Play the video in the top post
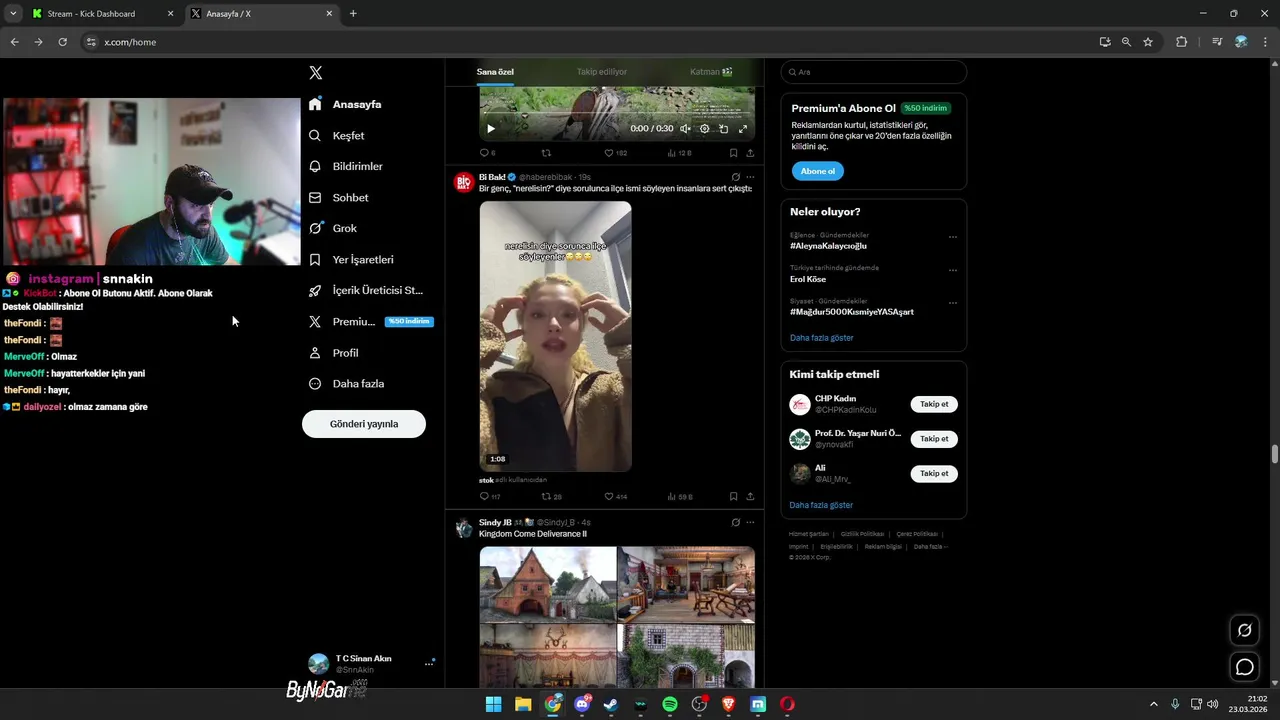The width and height of the screenshot is (1280, 720). (x=491, y=128)
